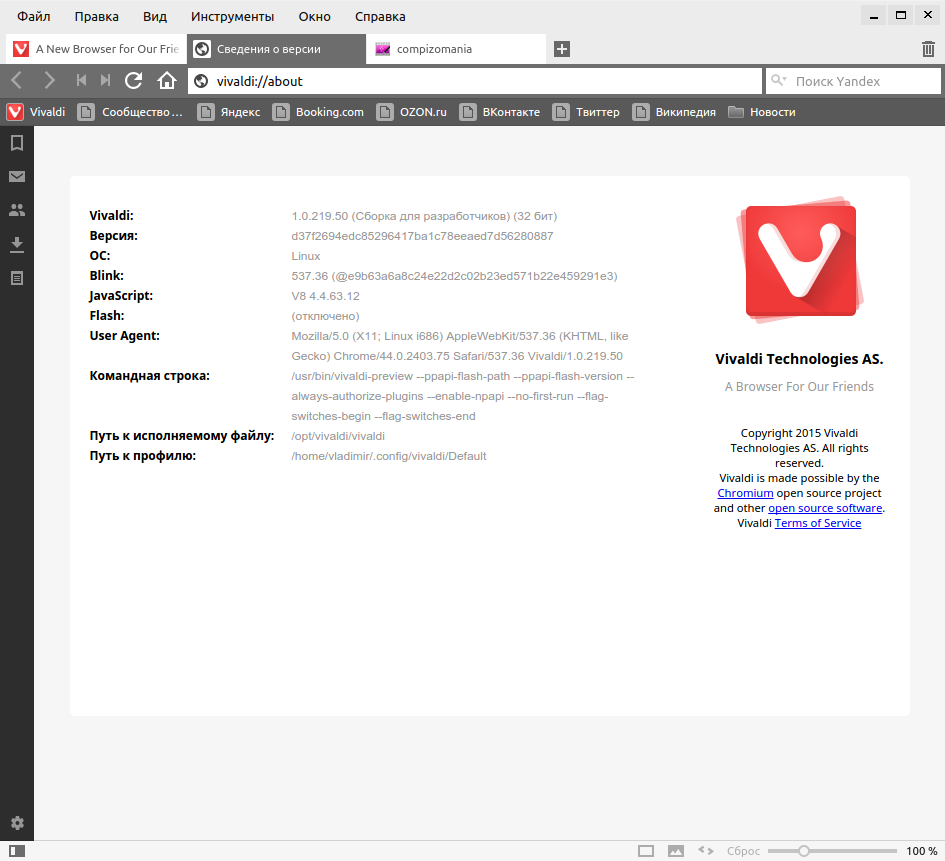Open the ВКонтакте bookmark
The height and width of the screenshot is (861, 945).
[x=500, y=112]
